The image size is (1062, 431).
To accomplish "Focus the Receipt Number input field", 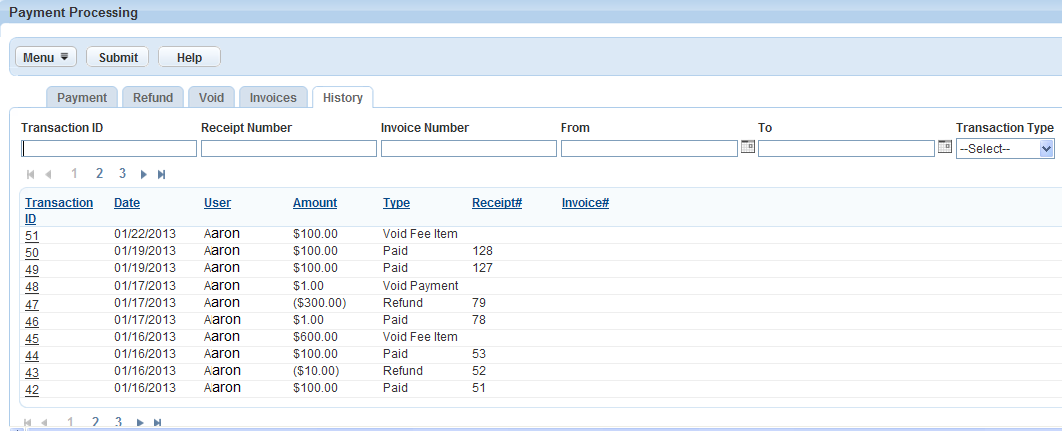I will [288, 148].
